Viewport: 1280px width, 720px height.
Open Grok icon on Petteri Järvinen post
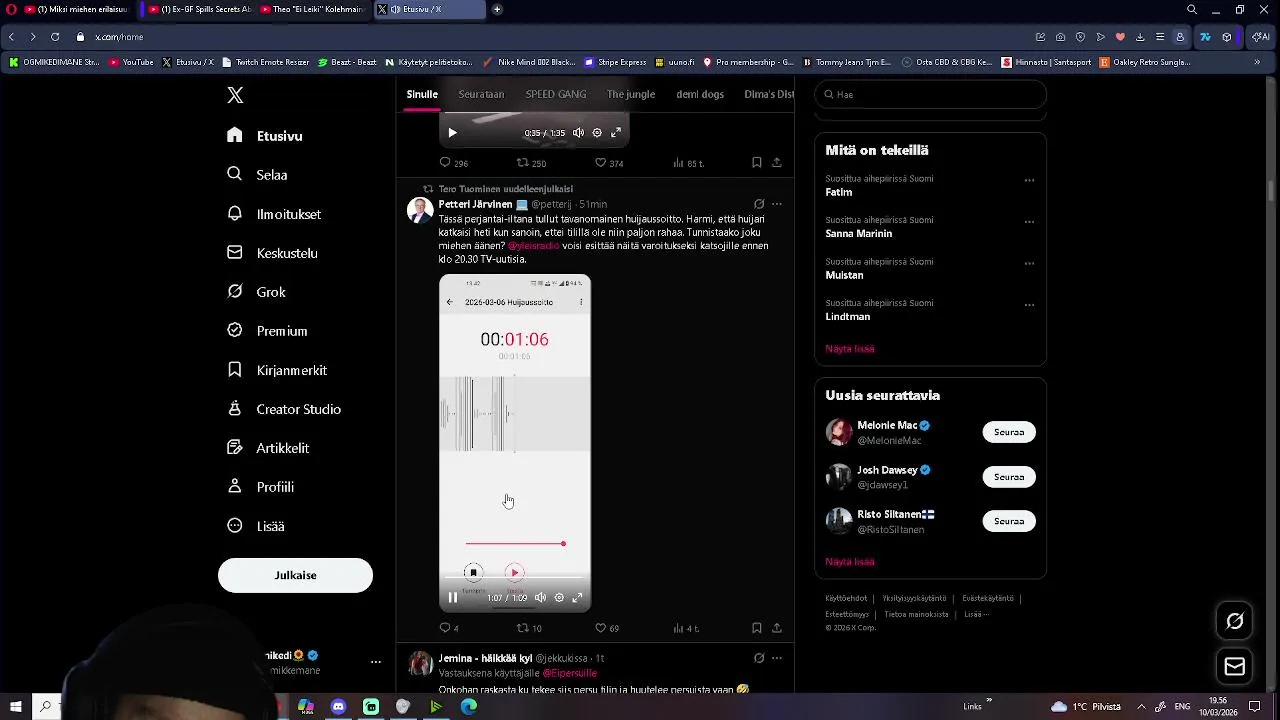pyautogui.click(x=759, y=204)
